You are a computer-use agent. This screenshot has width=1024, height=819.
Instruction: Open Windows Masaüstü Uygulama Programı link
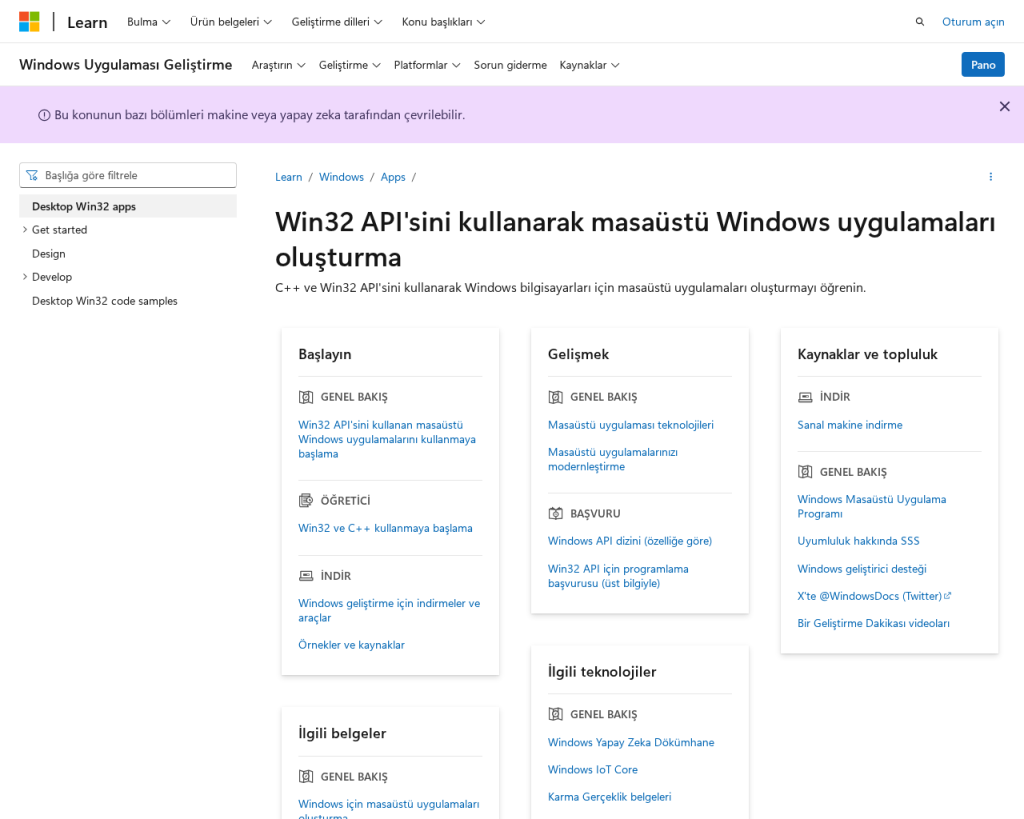[872, 506]
